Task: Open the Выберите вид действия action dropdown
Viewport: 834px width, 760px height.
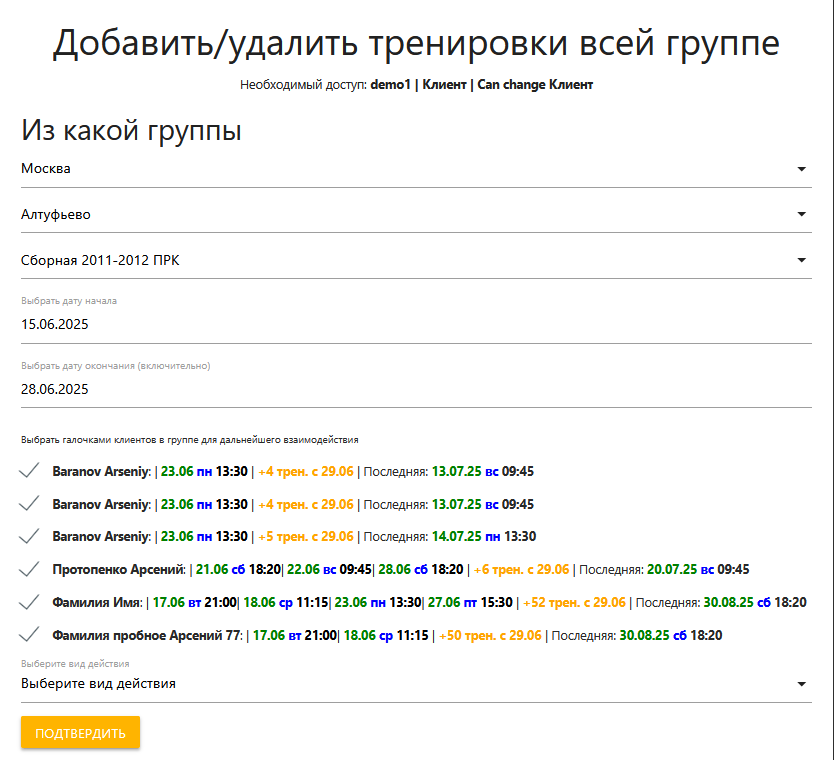Action: coord(416,684)
